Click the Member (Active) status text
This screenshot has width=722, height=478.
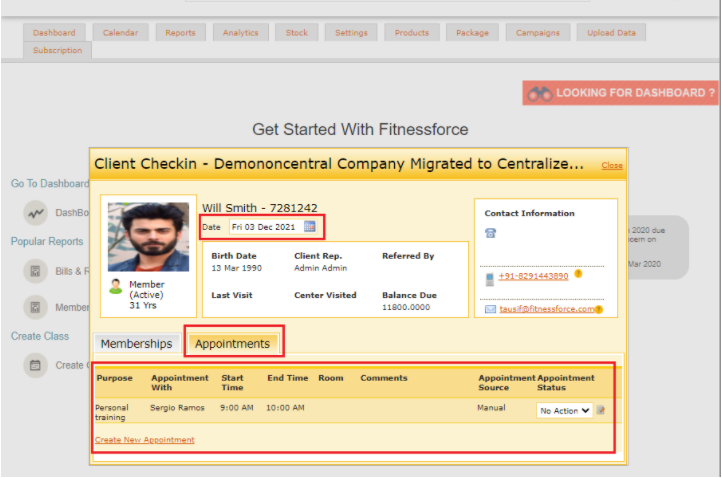pyautogui.click(x=146, y=290)
